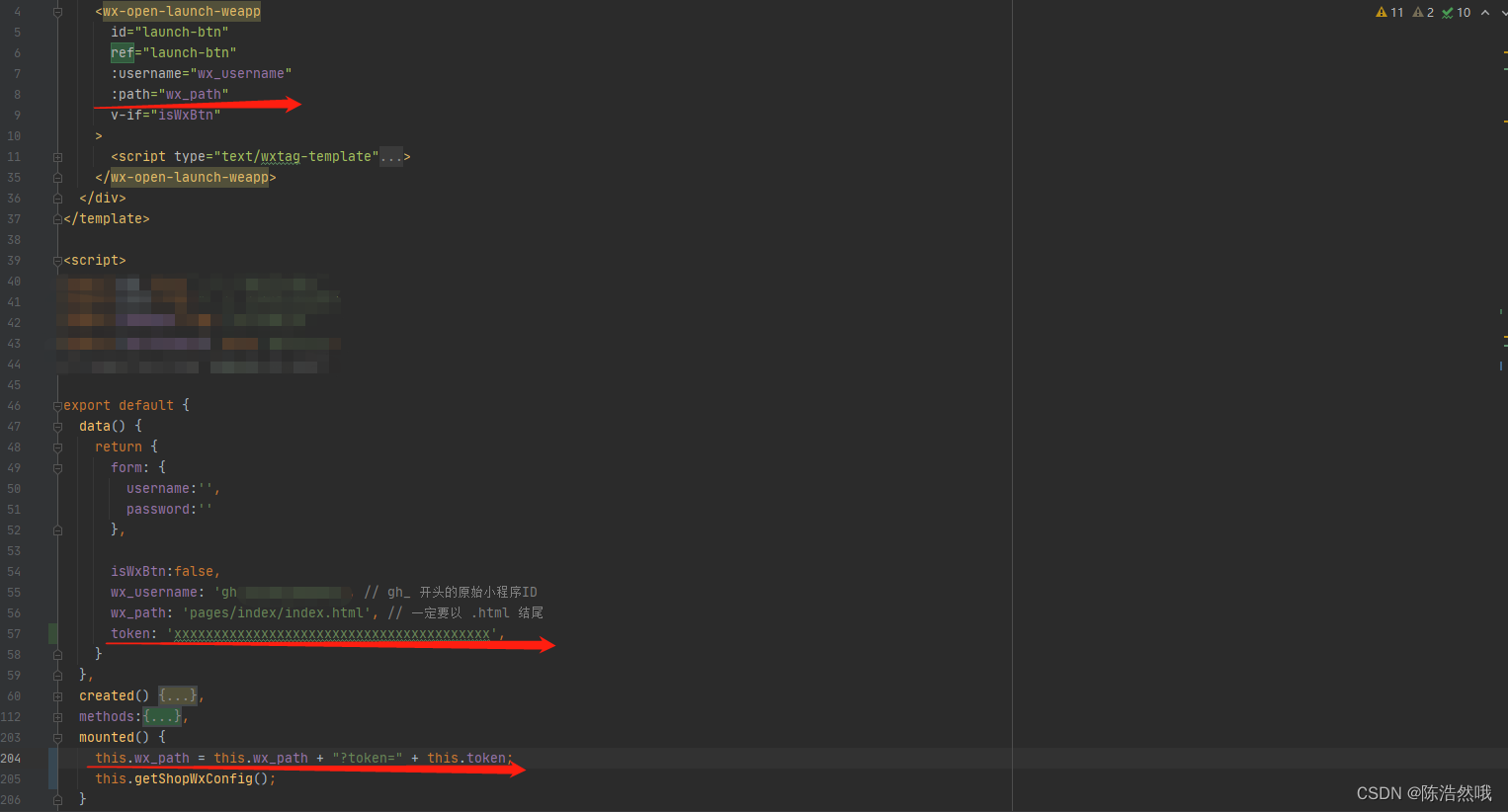1508x812 pixels.
Task: Click the 'pages/index/index.html' string value
Action: click(277, 613)
